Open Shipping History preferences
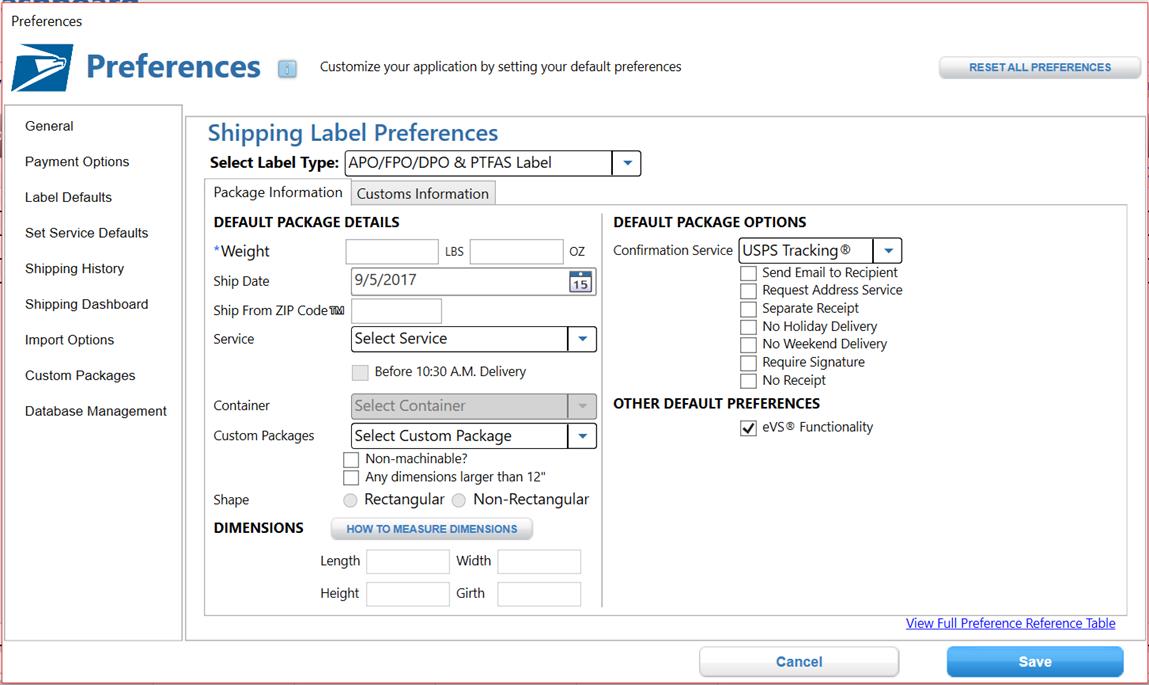The height and width of the screenshot is (685, 1149). pyautogui.click(x=74, y=269)
